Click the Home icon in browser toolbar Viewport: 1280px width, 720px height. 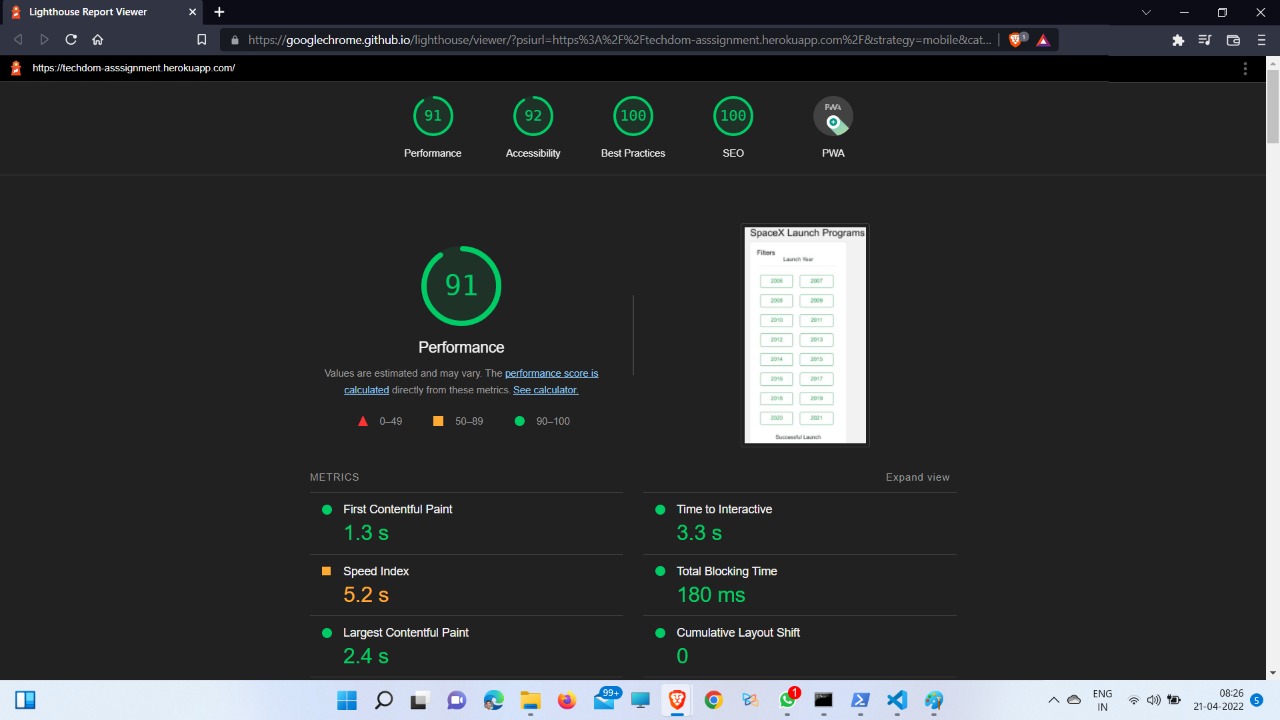pos(97,39)
